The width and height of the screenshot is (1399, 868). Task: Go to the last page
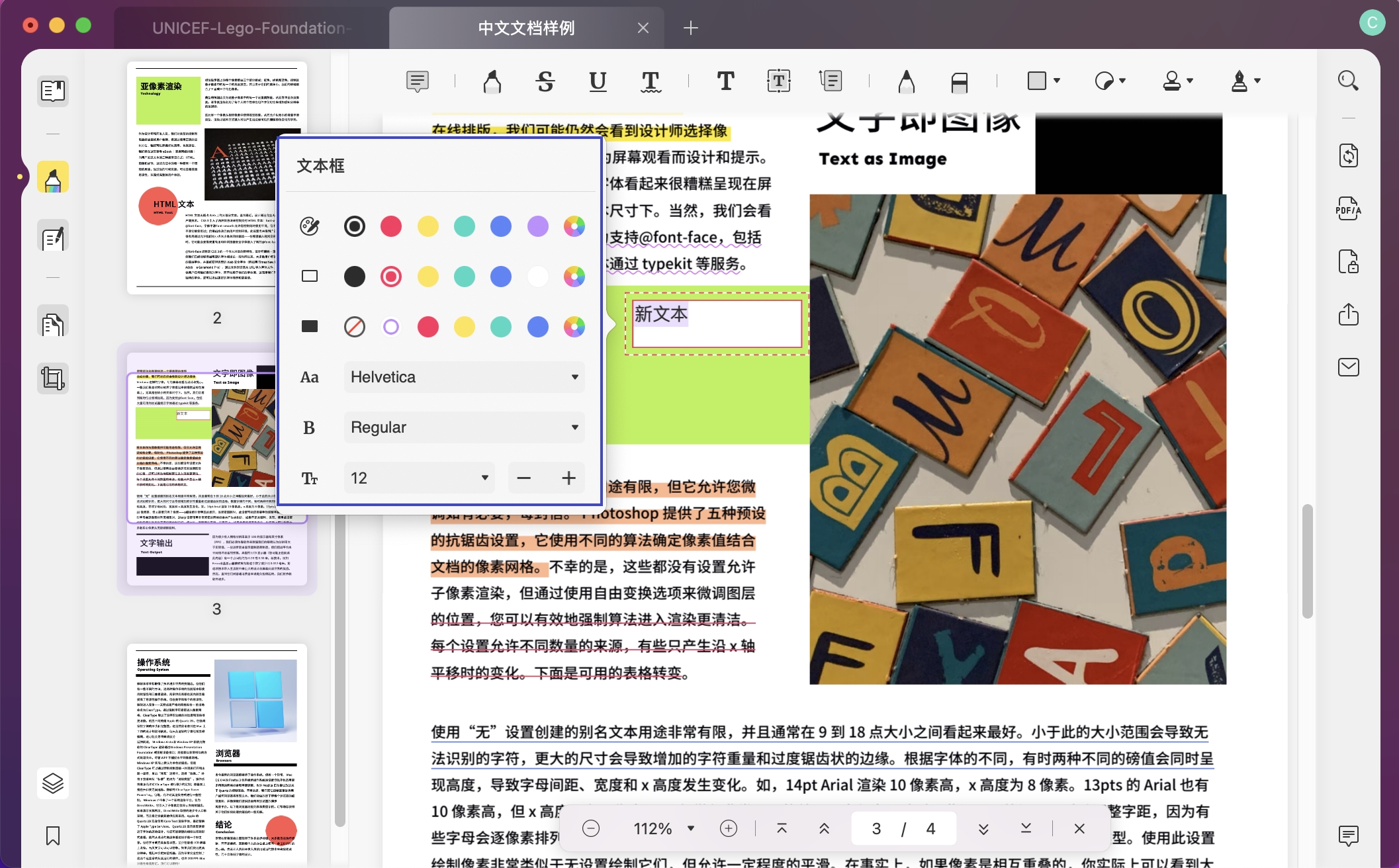(x=1026, y=828)
